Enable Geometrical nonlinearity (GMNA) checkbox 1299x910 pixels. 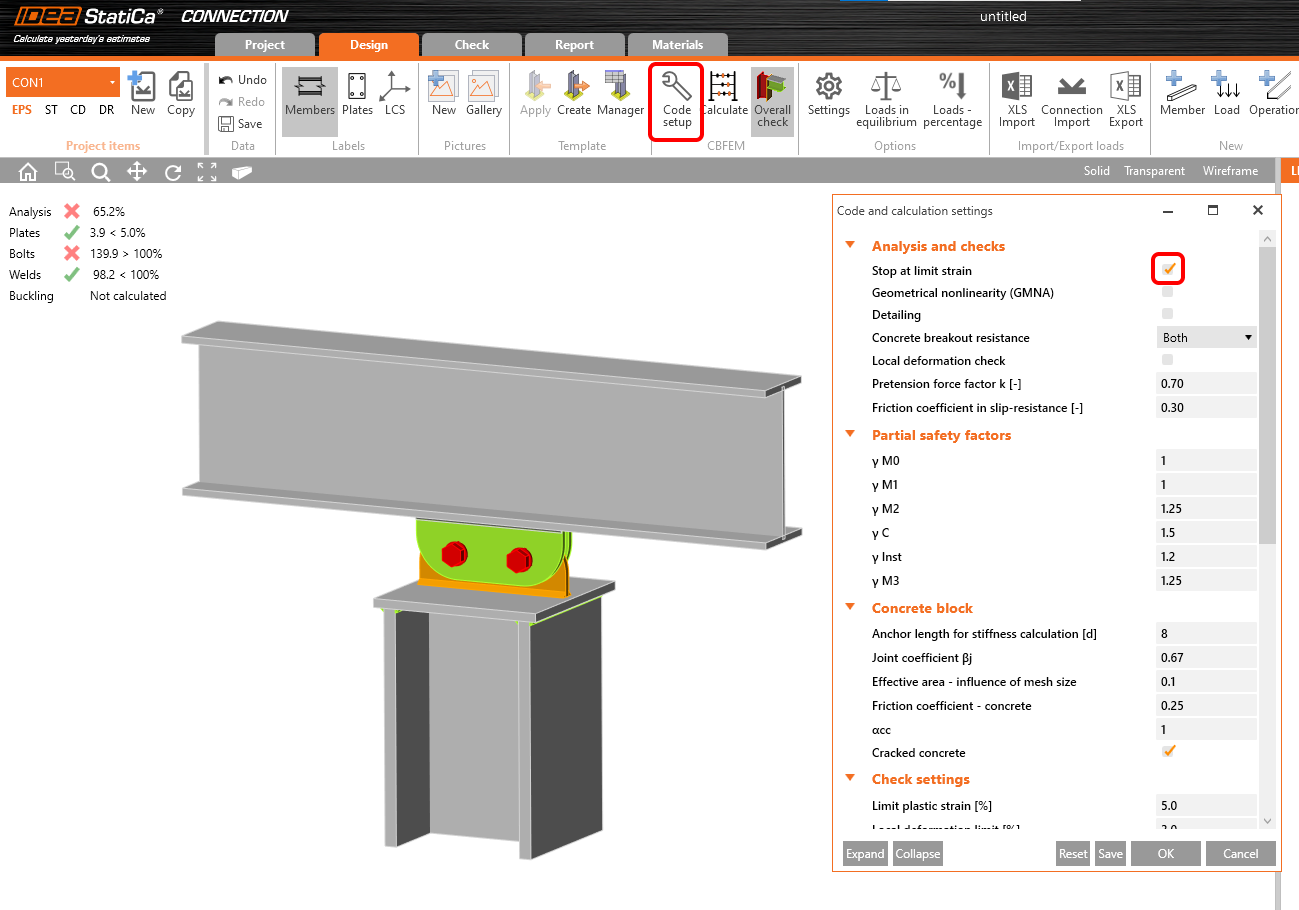coord(1167,292)
